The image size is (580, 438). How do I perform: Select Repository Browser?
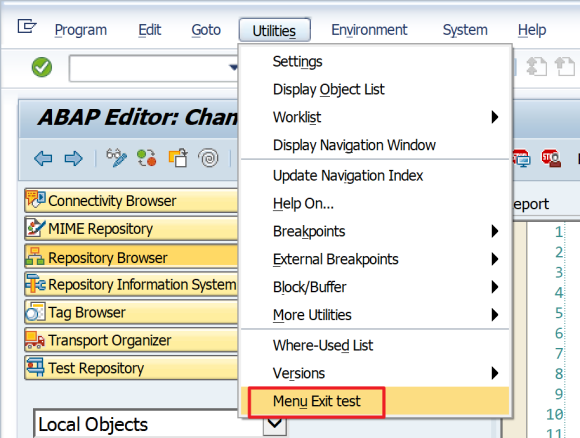click(131, 257)
